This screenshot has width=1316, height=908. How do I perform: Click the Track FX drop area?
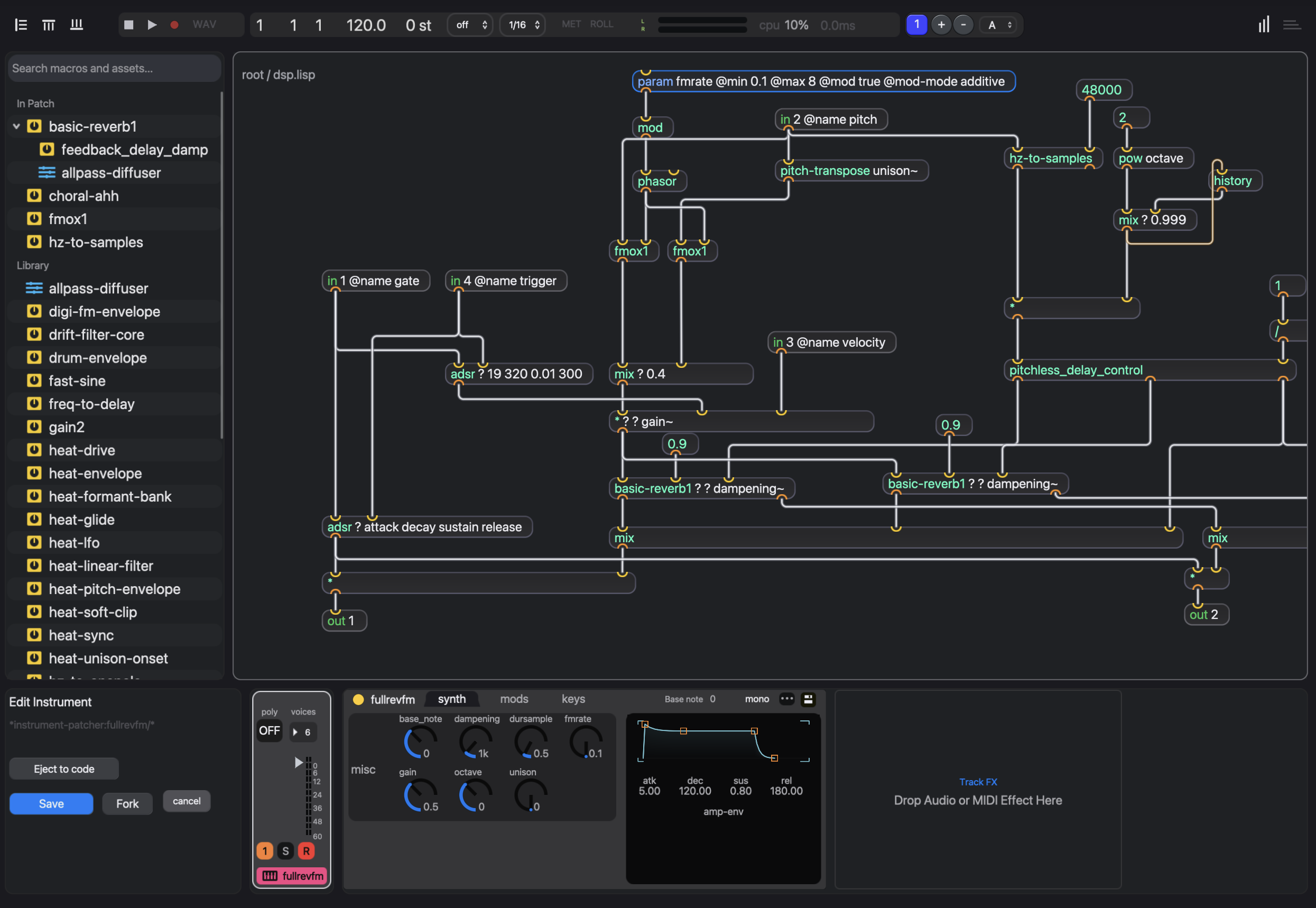click(x=977, y=791)
